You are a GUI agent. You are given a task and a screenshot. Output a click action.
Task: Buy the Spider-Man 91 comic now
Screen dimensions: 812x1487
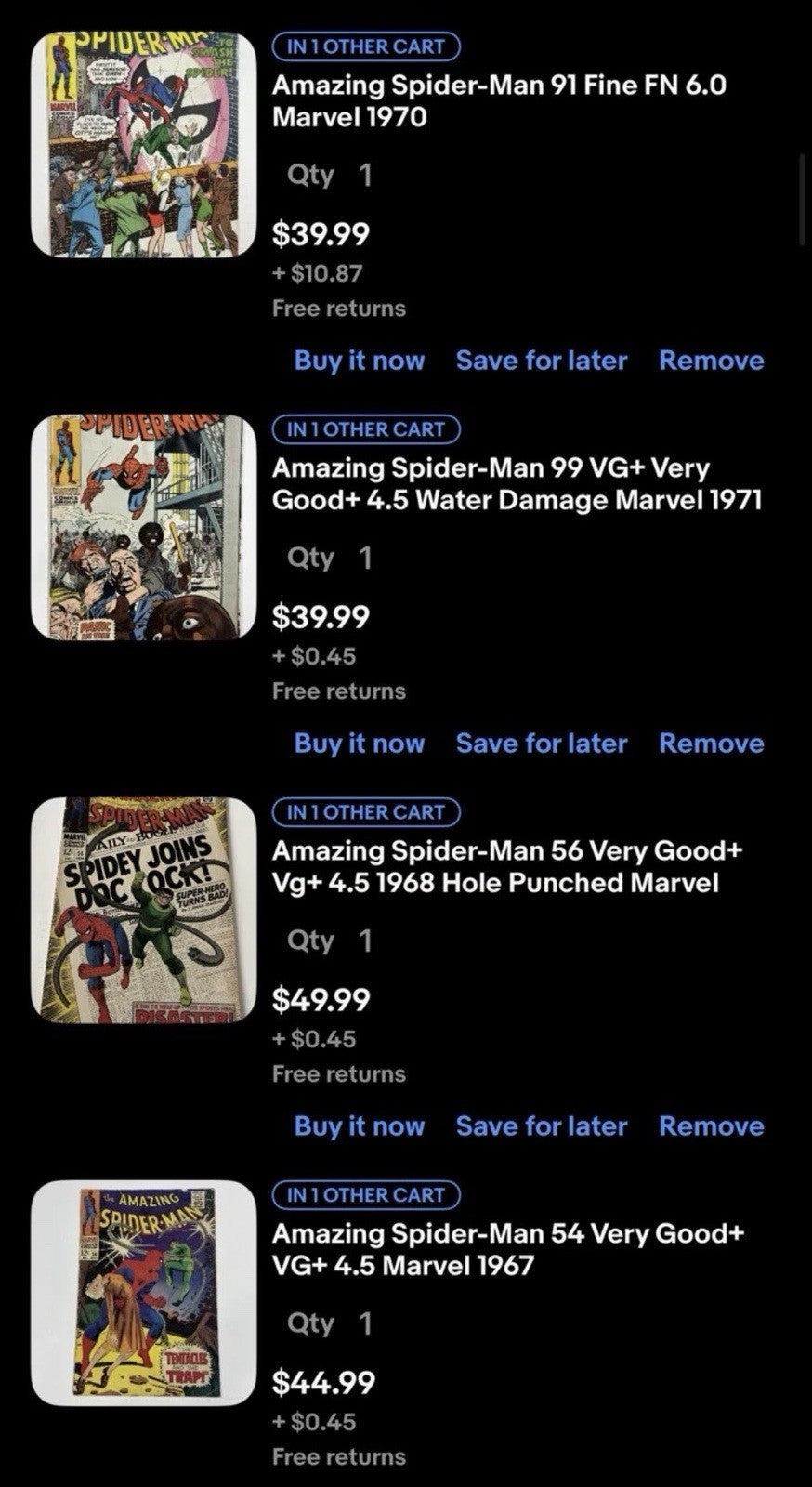360,361
